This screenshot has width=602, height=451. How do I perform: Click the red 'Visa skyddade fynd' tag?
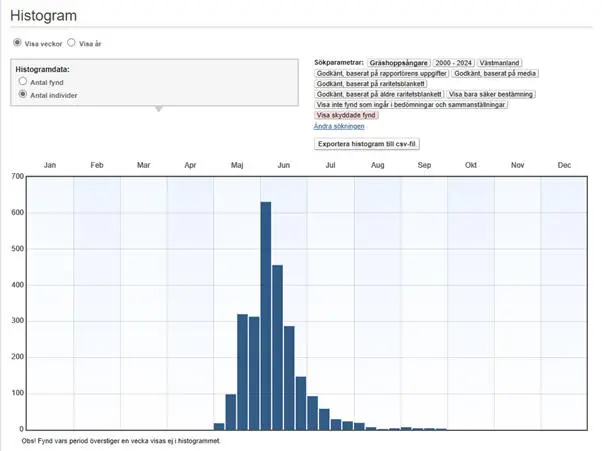(x=346, y=115)
